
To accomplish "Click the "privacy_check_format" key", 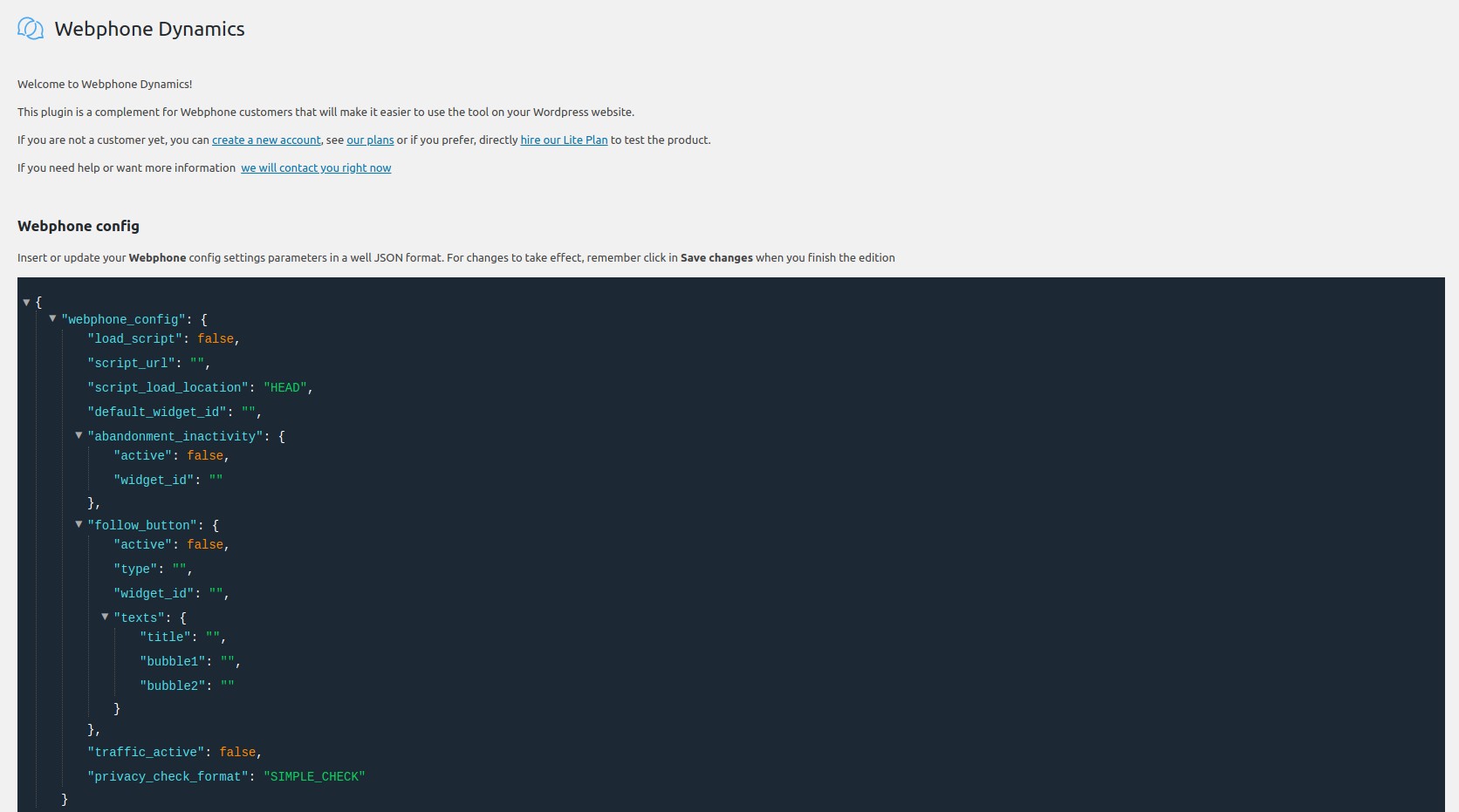I will pyautogui.click(x=168, y=776).
